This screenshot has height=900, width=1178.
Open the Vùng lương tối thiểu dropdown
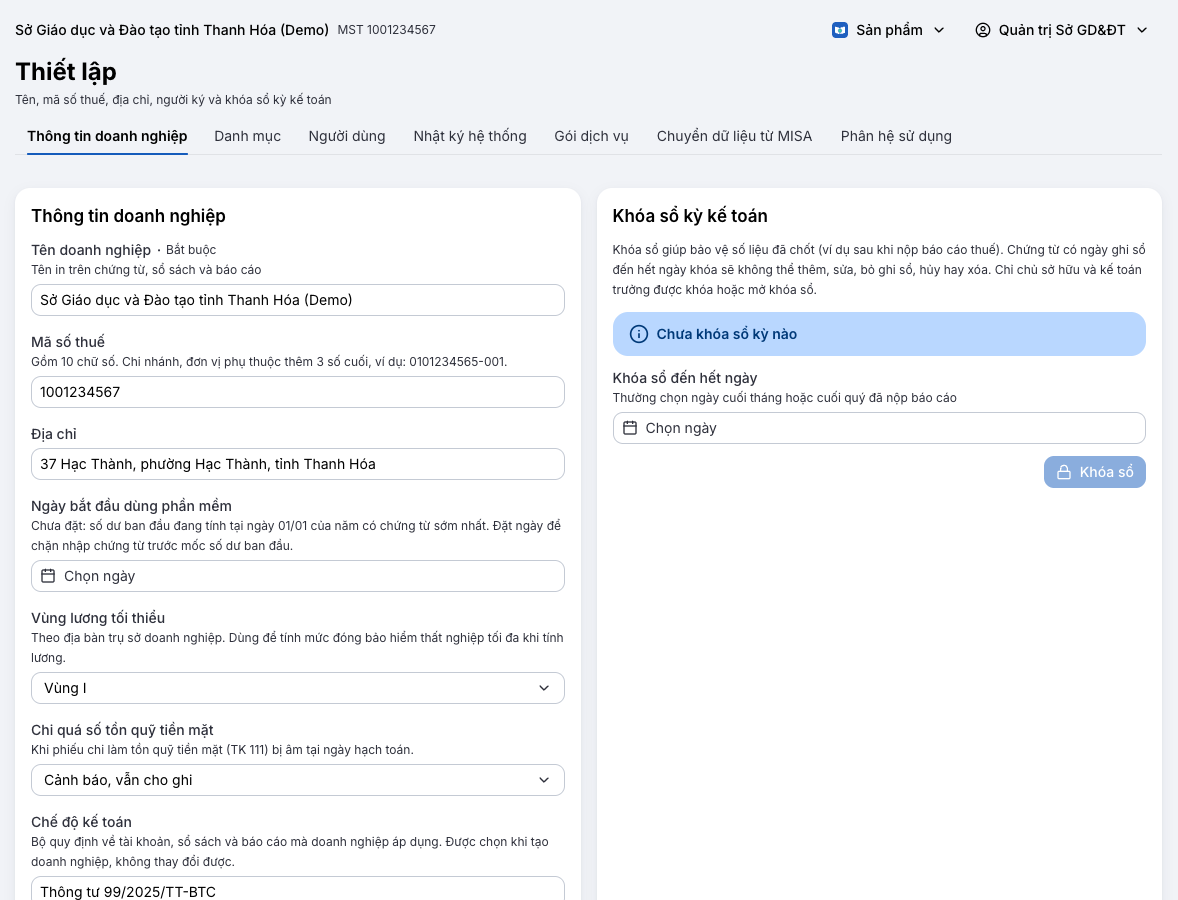[x=298, y=688]
